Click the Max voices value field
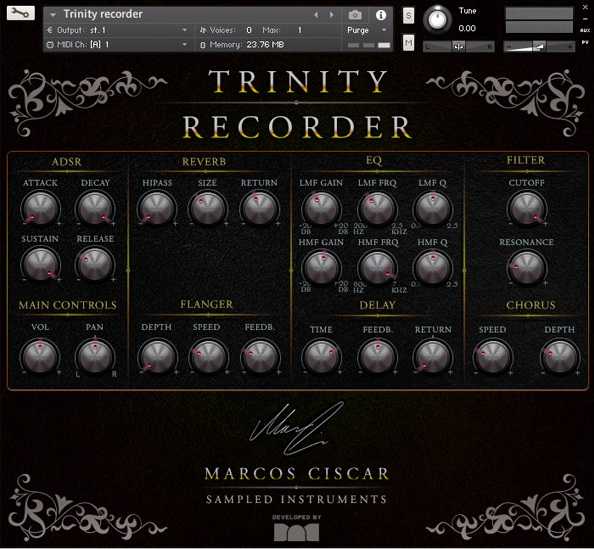The height and width of the screenshot is (549, 594). point(299,30)
